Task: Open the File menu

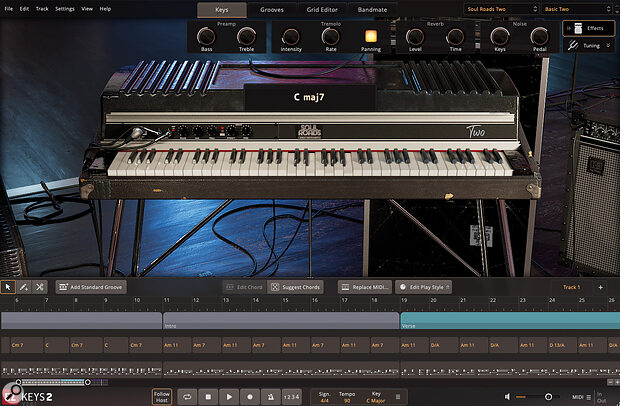Action: click(9, 9)
